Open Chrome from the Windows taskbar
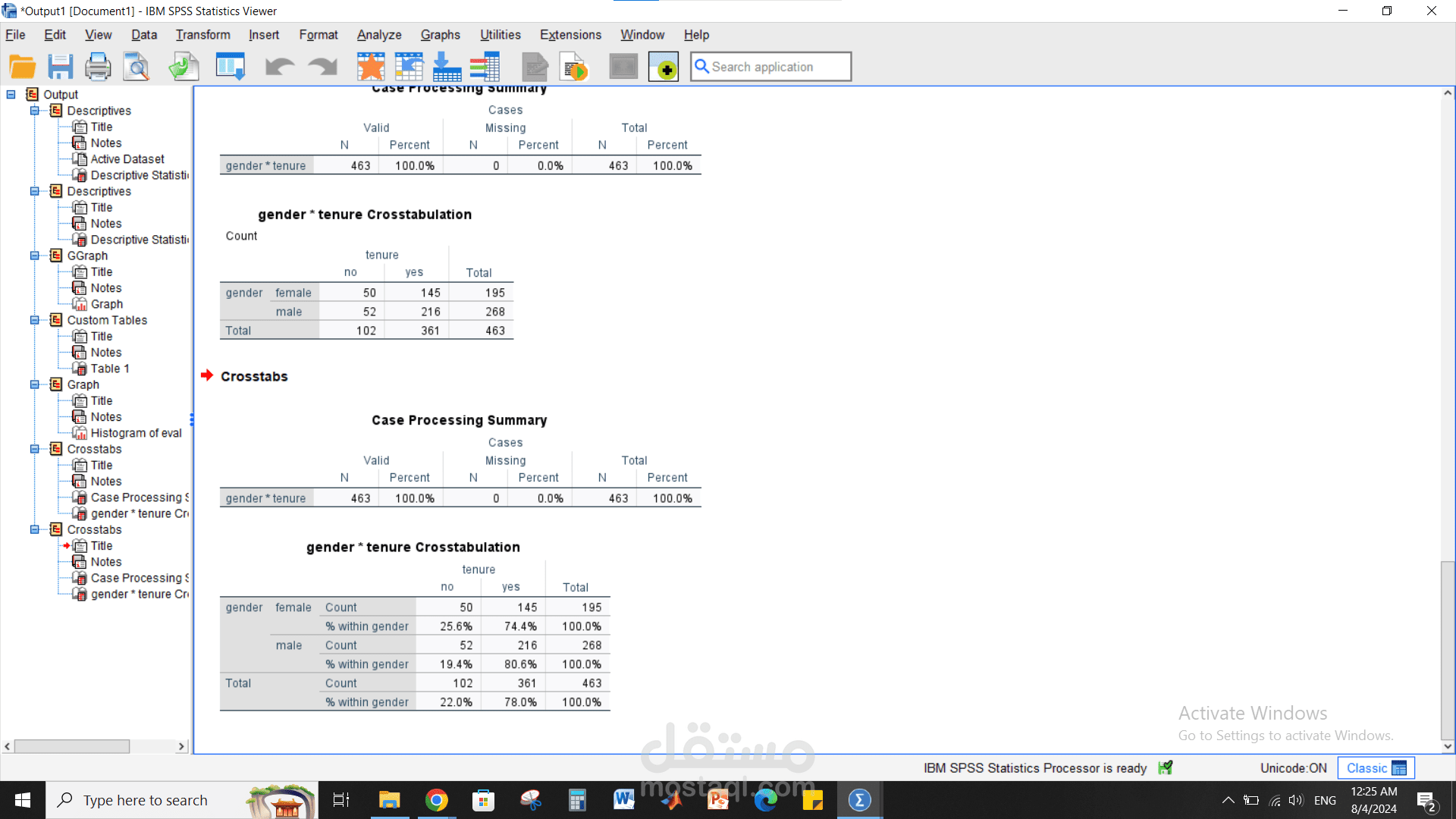The width and height of the screenshot is (1456, 819). pyautogui.click(x=437, y=800)
